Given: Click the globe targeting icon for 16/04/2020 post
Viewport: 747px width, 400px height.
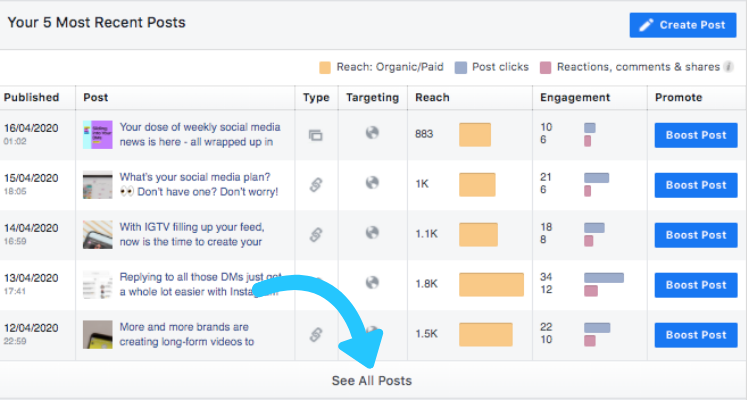Looking at the screenshot, I should tap(372, 132).
